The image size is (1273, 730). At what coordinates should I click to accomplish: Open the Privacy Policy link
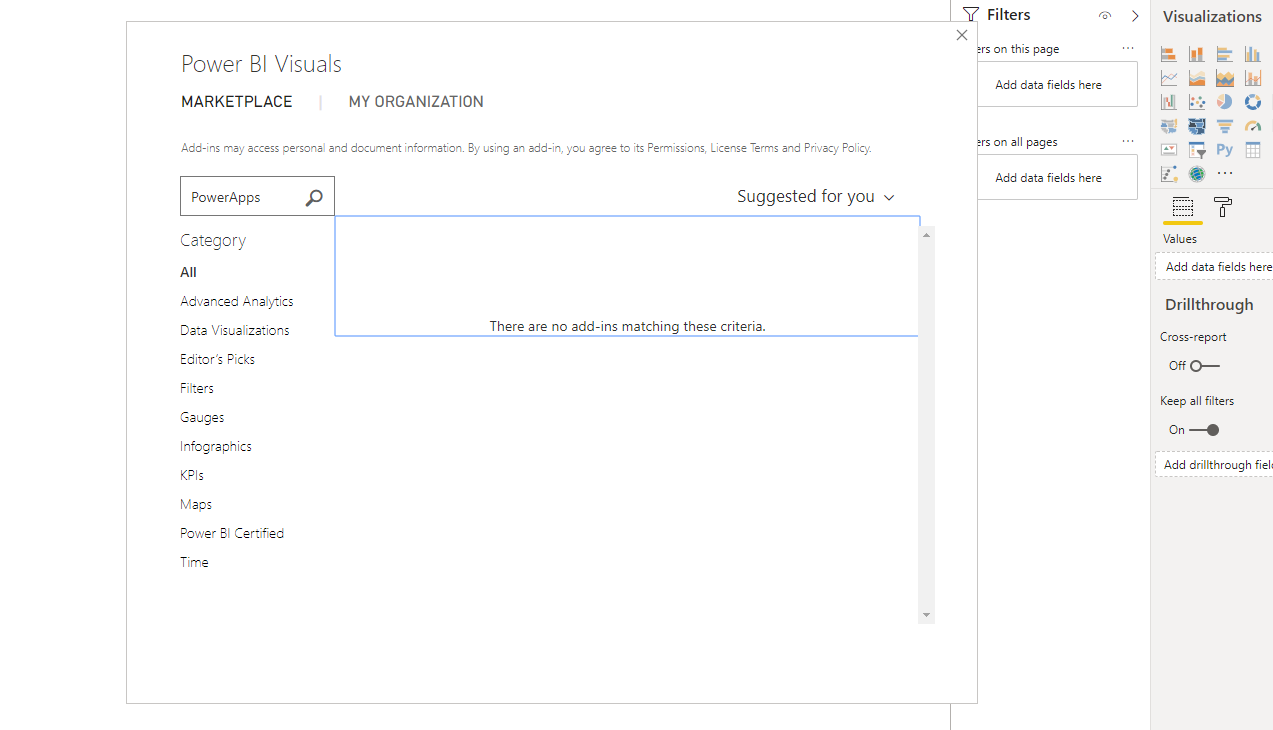click(836, 148)
